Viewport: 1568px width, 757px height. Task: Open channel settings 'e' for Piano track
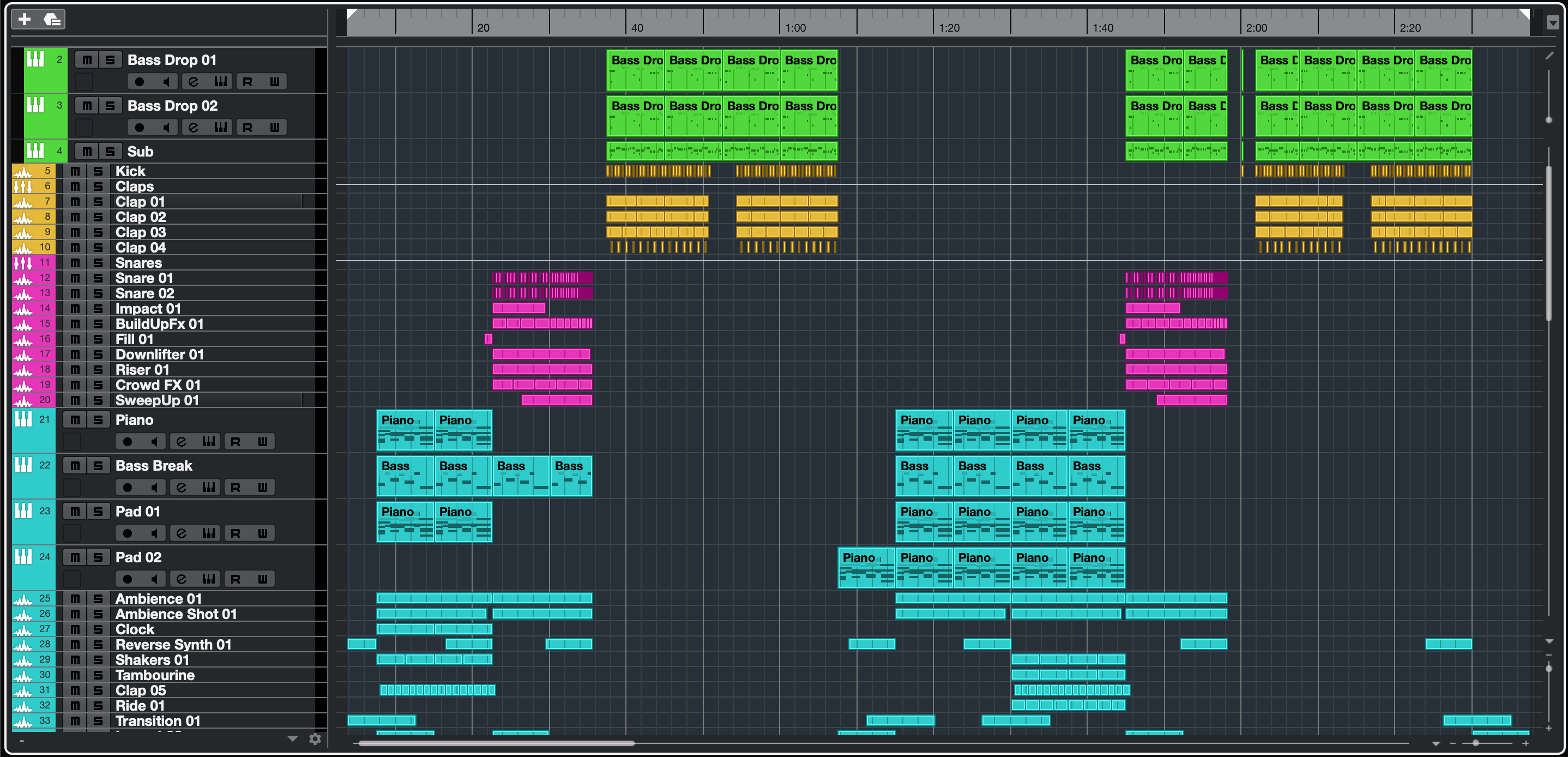[x=181, y=442]
